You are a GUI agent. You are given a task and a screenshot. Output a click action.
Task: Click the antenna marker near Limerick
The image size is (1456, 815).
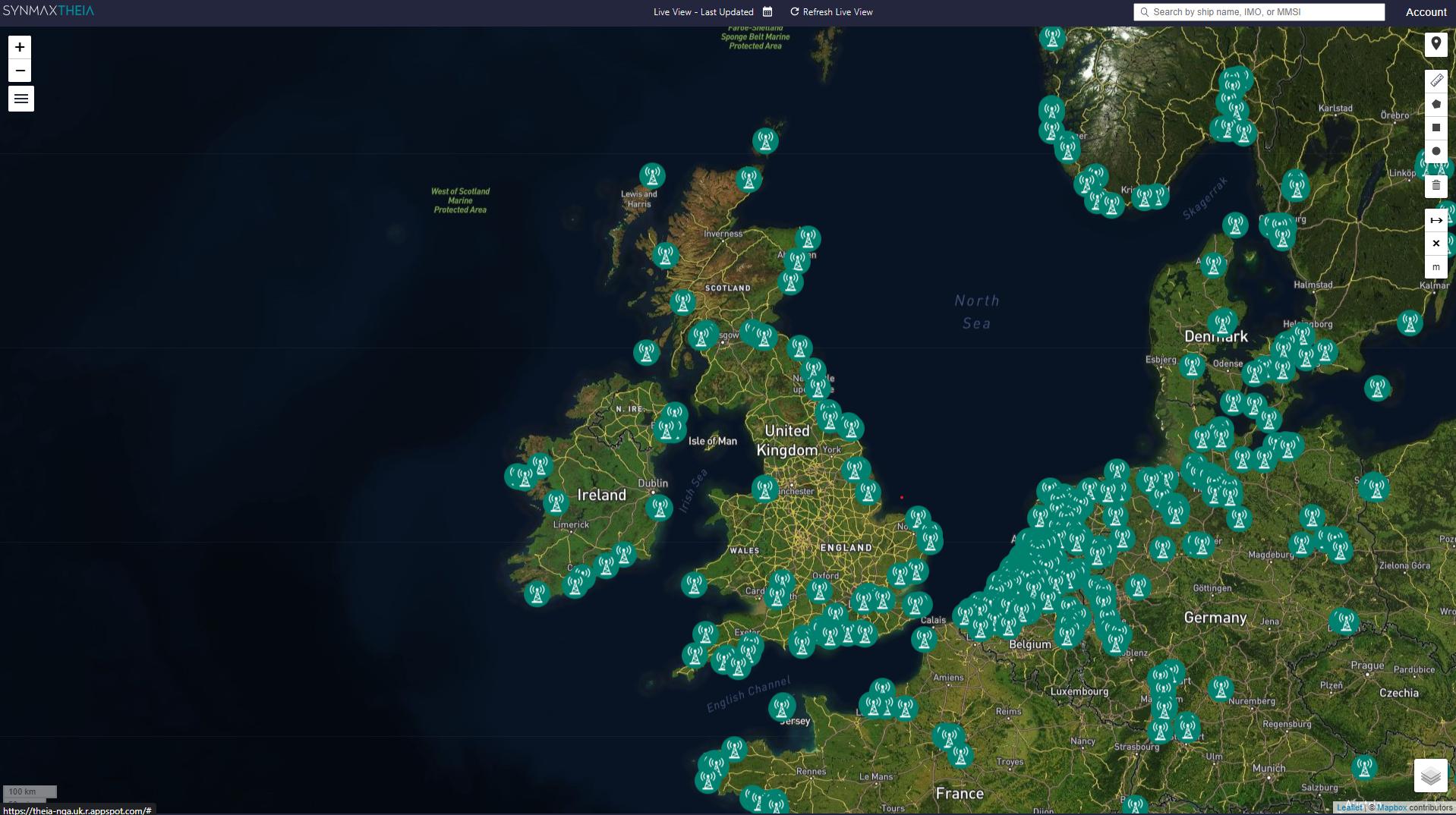click(556, 502)
